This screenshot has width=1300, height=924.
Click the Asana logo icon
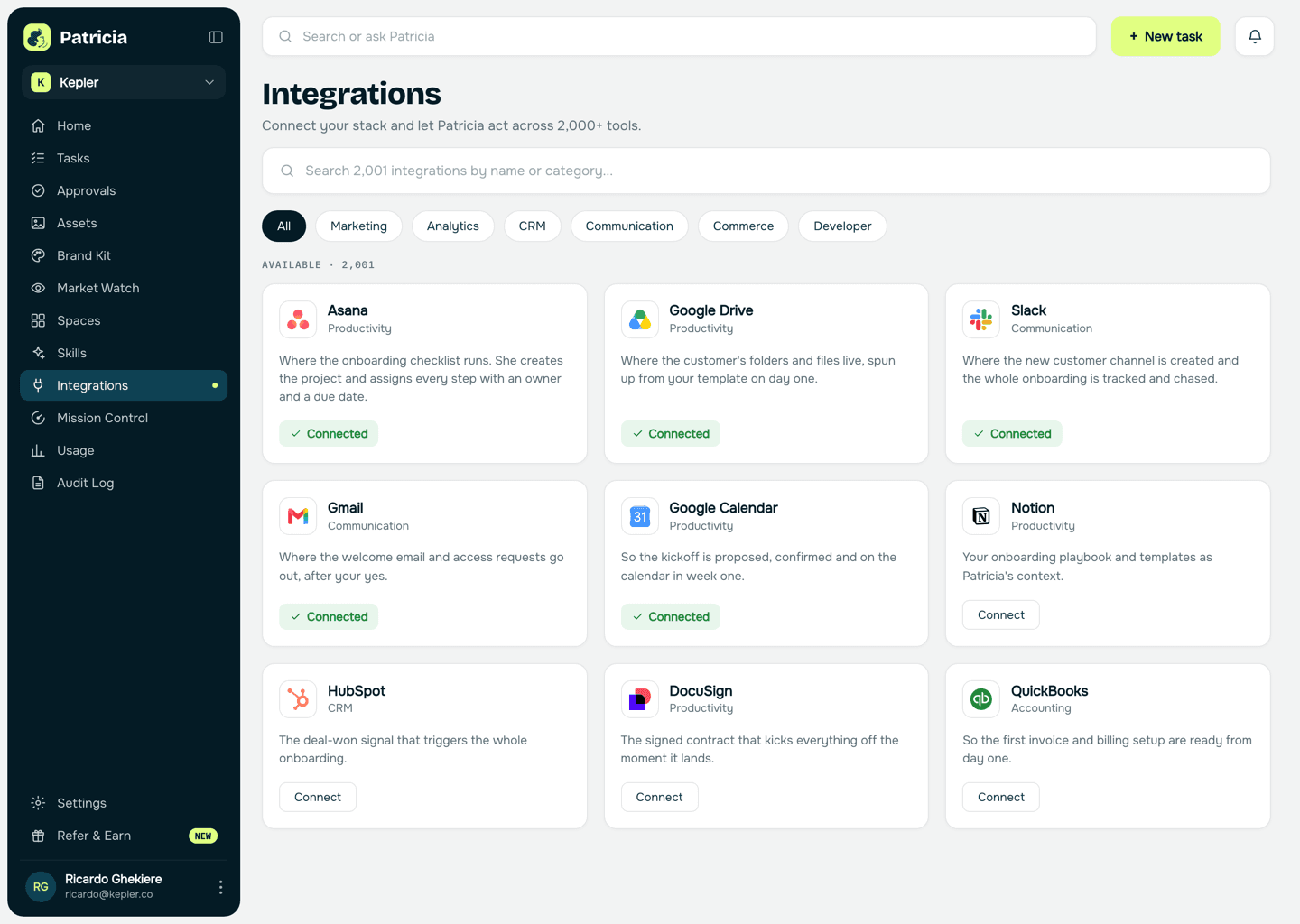pyautogui.click(x=298, y=319)
